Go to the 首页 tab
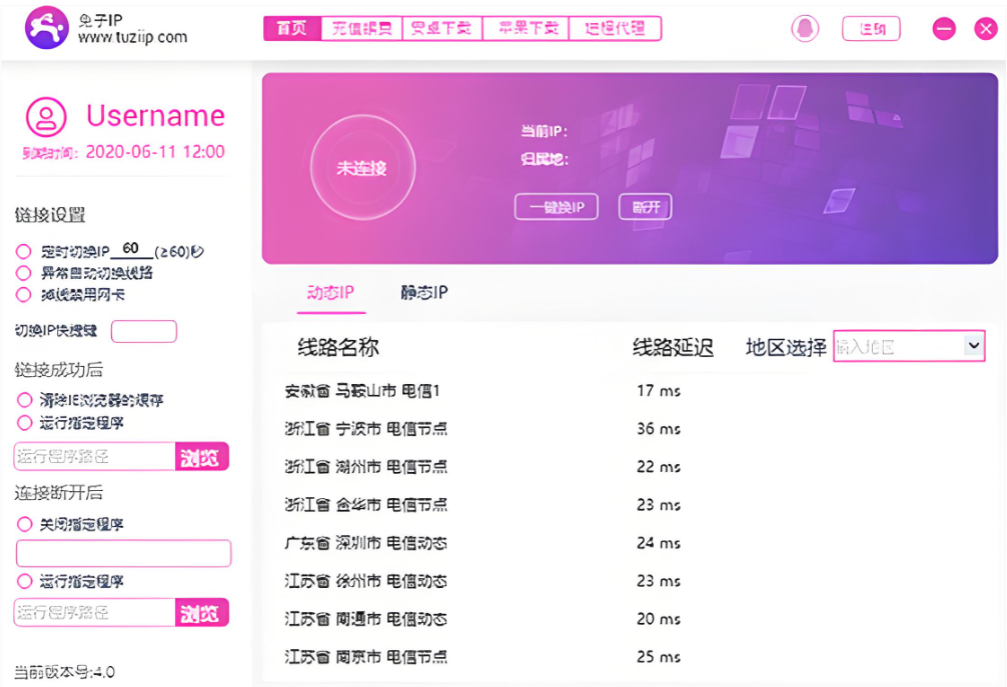Screen dimensions: 1007x687 (x=292, y=28)
